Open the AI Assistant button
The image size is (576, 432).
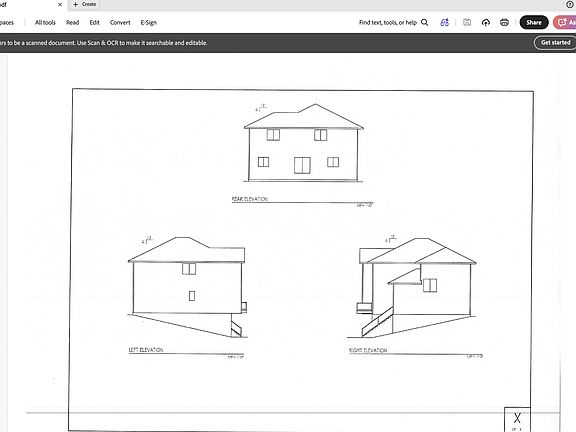point(566,22)
